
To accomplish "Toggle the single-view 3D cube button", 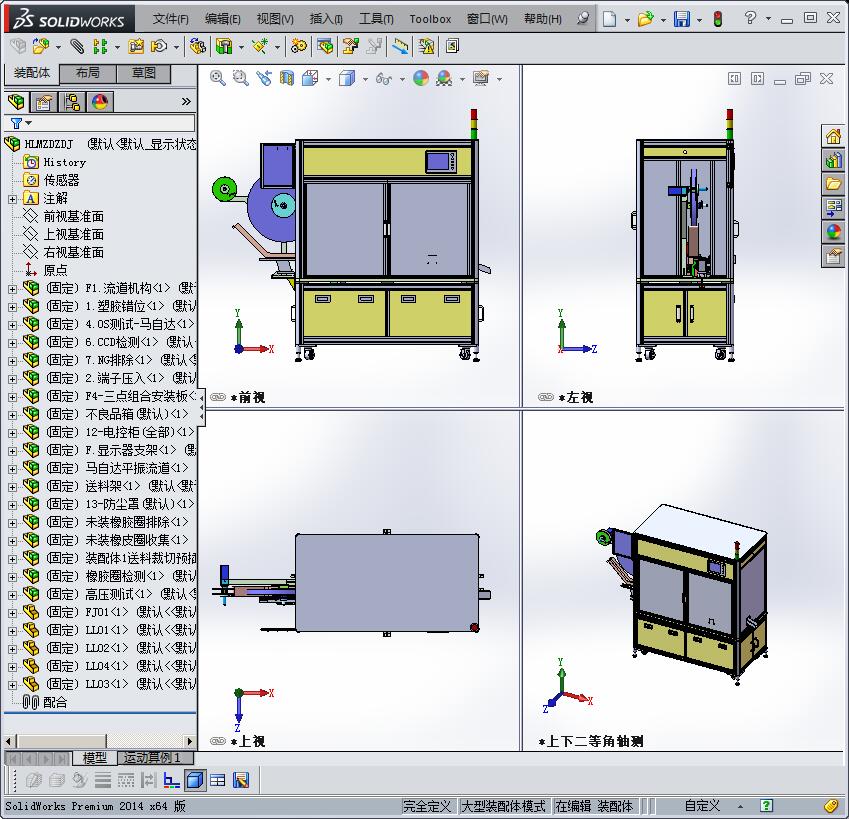I will pyautogui.click(x=194, y=780).
